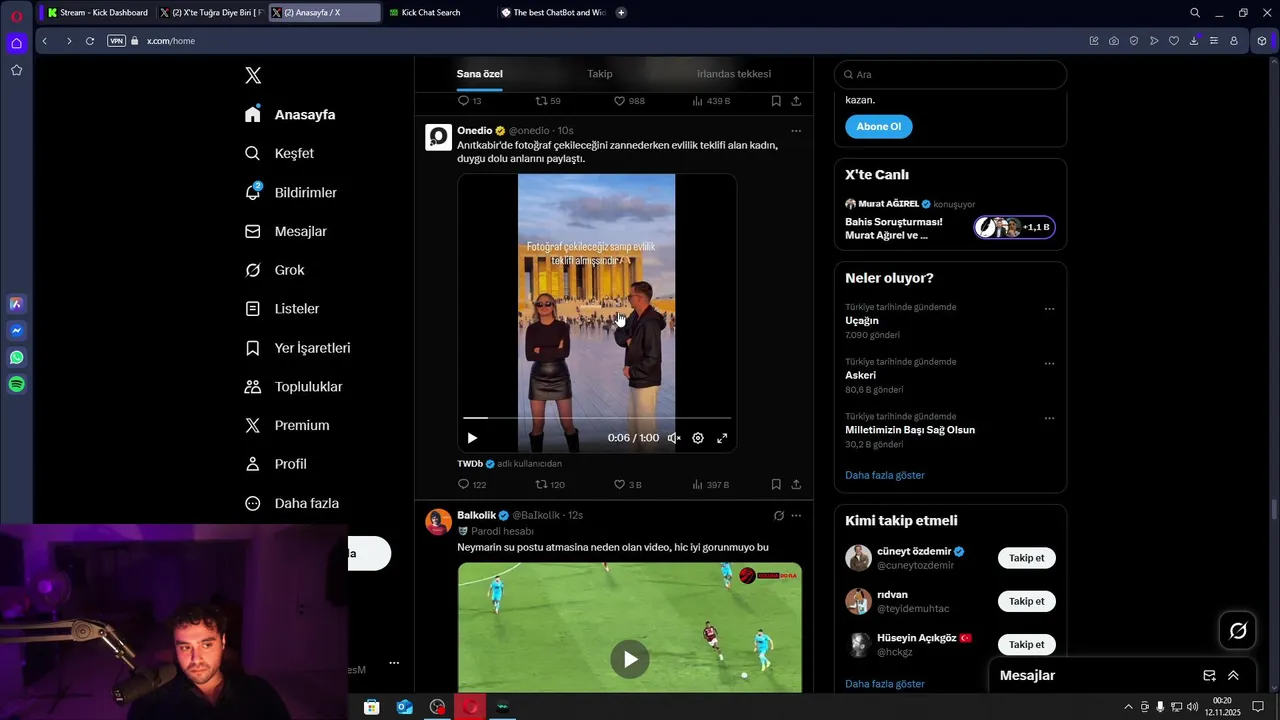This screenshot has height=720, width=1280.
Task: Click the Abone Ol button
Action: [878, 127]
